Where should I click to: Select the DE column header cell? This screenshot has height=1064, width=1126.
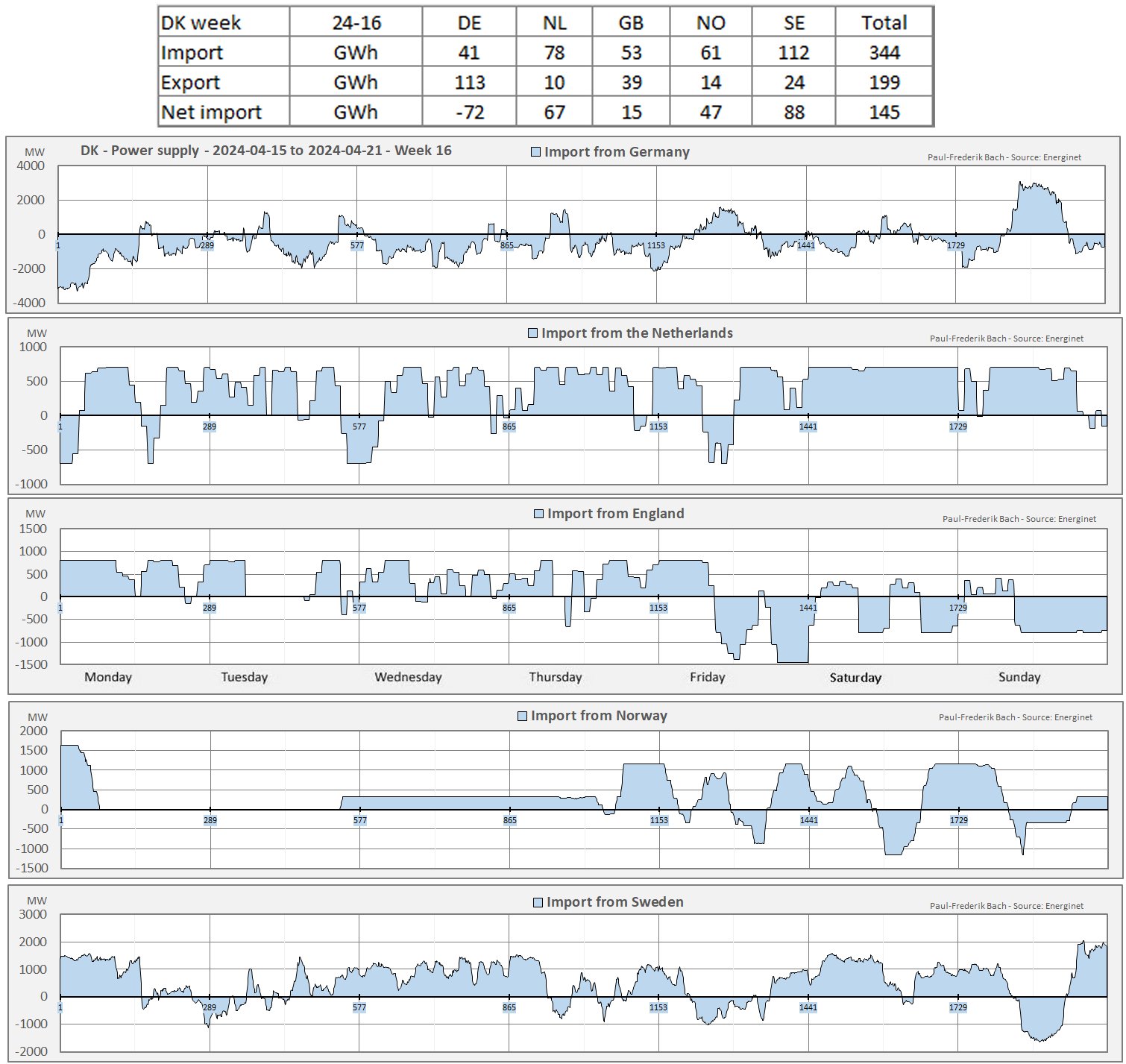click(469, 22)
